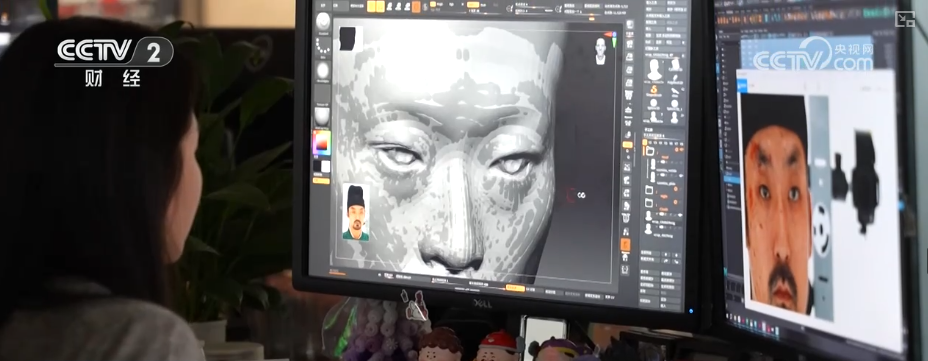This screenshot has width=928, height=361.
Task: Expand the topmost subtool folder
Action: [x=650, y=151]
